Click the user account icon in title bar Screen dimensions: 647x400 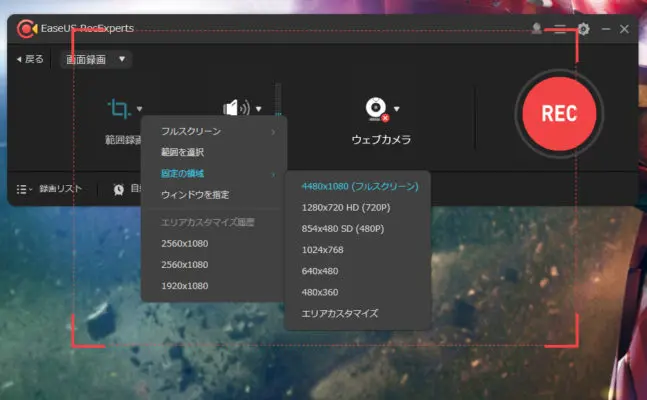tap(537, 29)
